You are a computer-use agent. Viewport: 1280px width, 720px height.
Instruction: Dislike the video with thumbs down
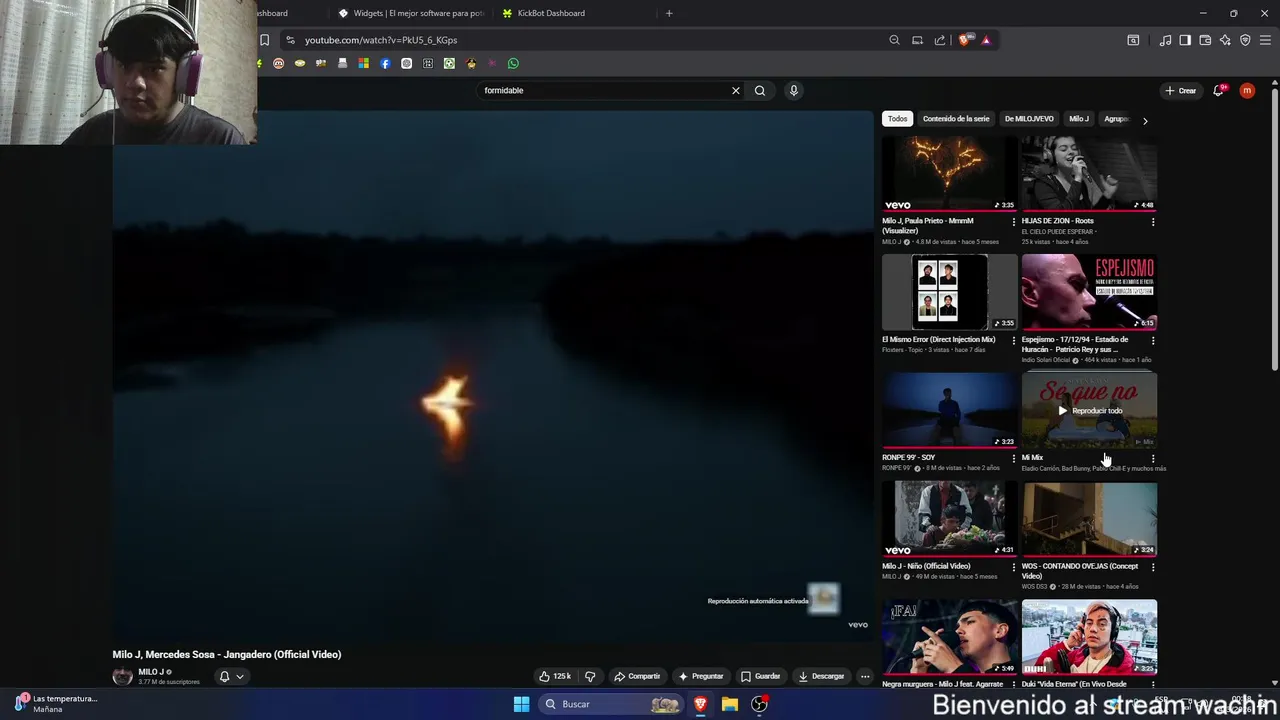(x=590, y=676)
